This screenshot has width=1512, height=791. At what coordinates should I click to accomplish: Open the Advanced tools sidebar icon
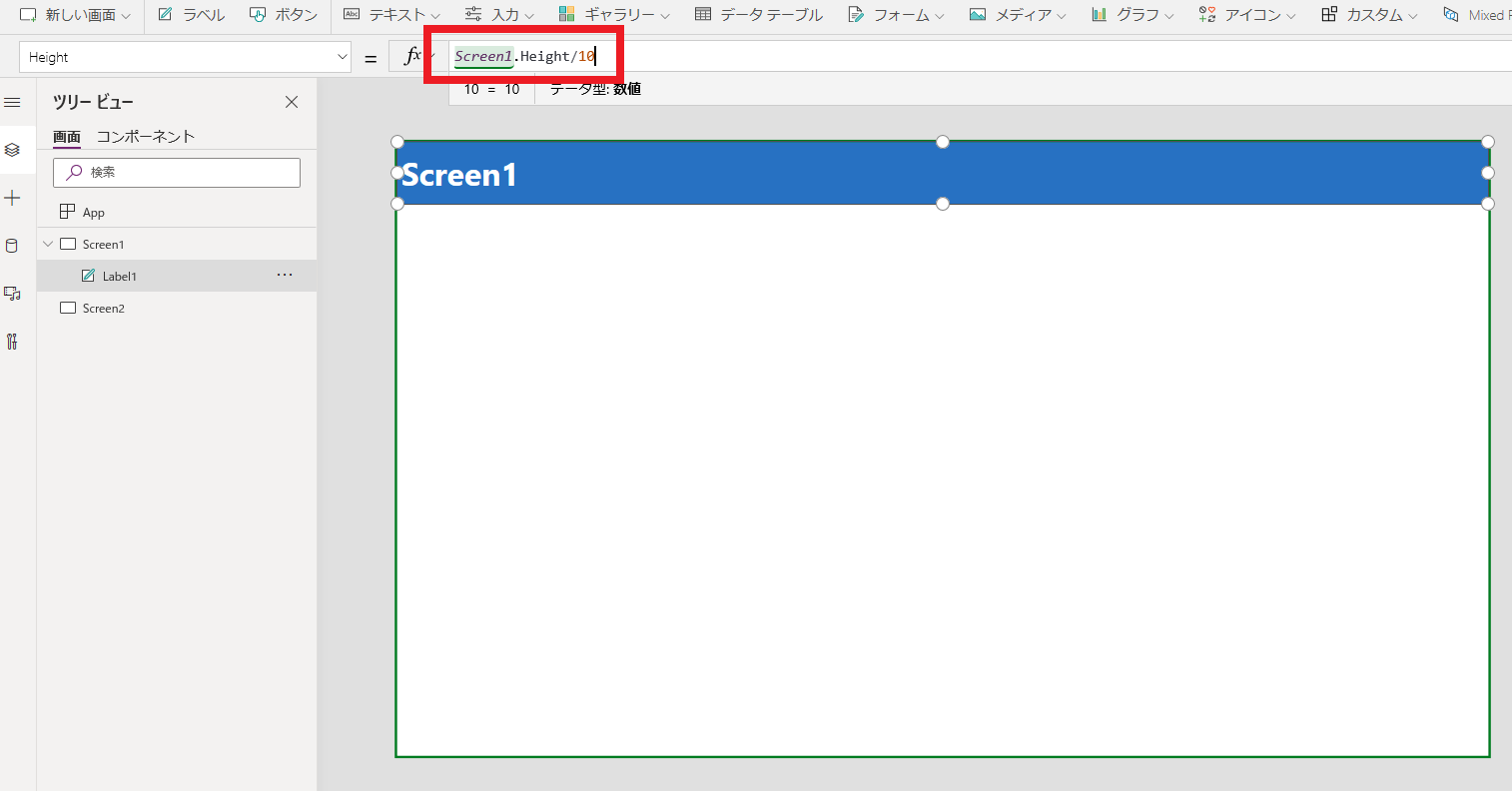coord(12,342)
